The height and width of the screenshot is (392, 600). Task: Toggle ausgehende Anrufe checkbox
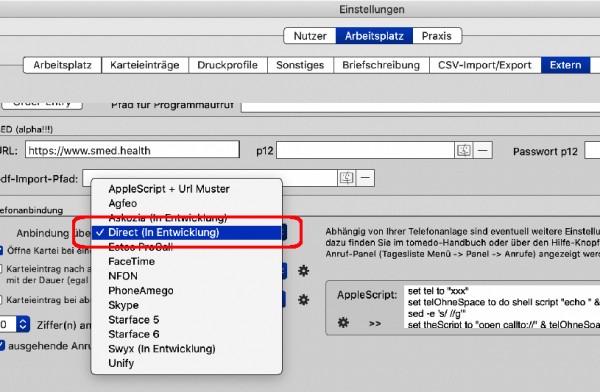pyautogui.click(x=2, y=346)
